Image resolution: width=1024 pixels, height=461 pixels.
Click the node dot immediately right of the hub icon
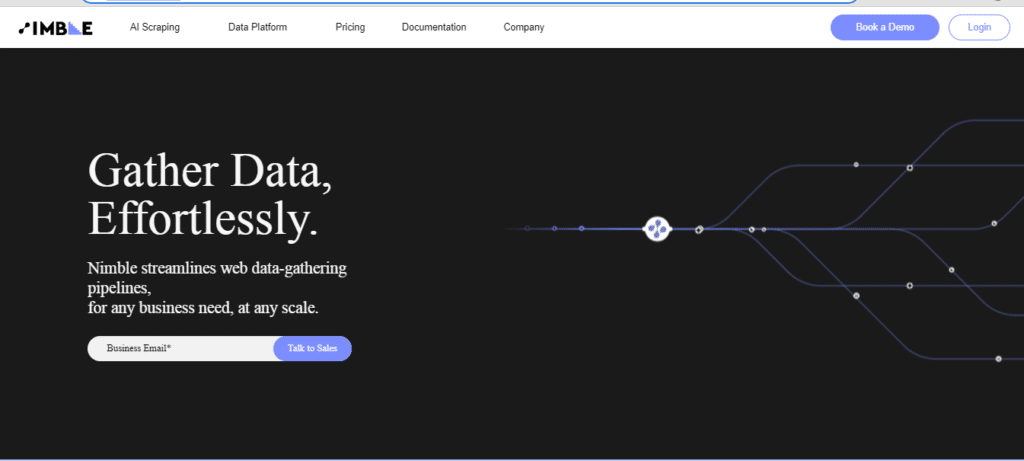click(699, 229)
